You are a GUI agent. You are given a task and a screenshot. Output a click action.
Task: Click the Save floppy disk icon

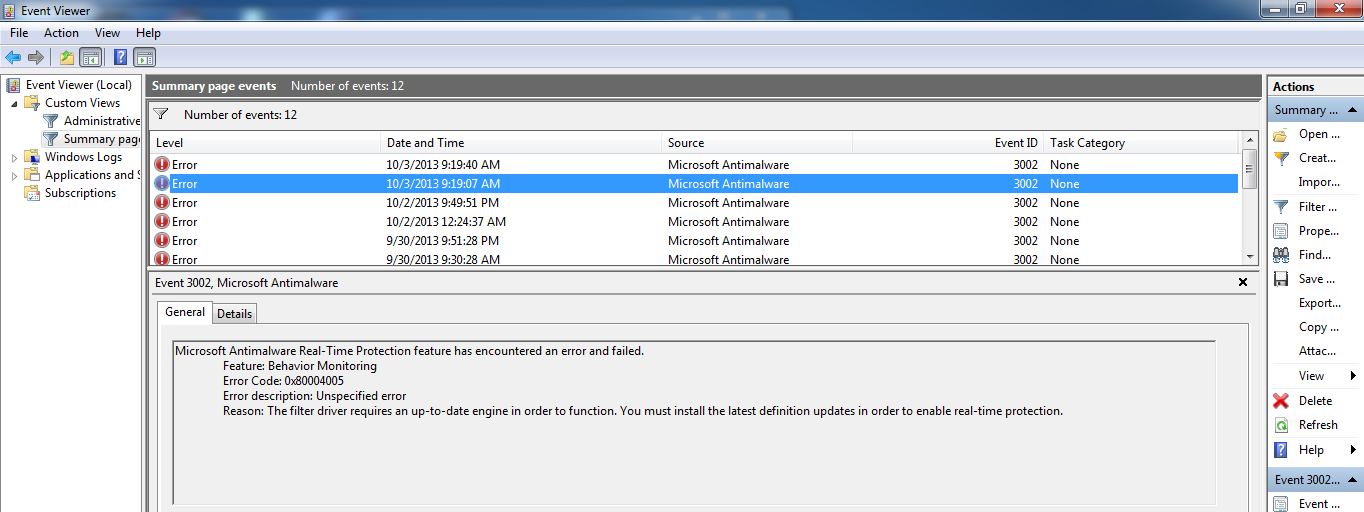point(1281,279)
